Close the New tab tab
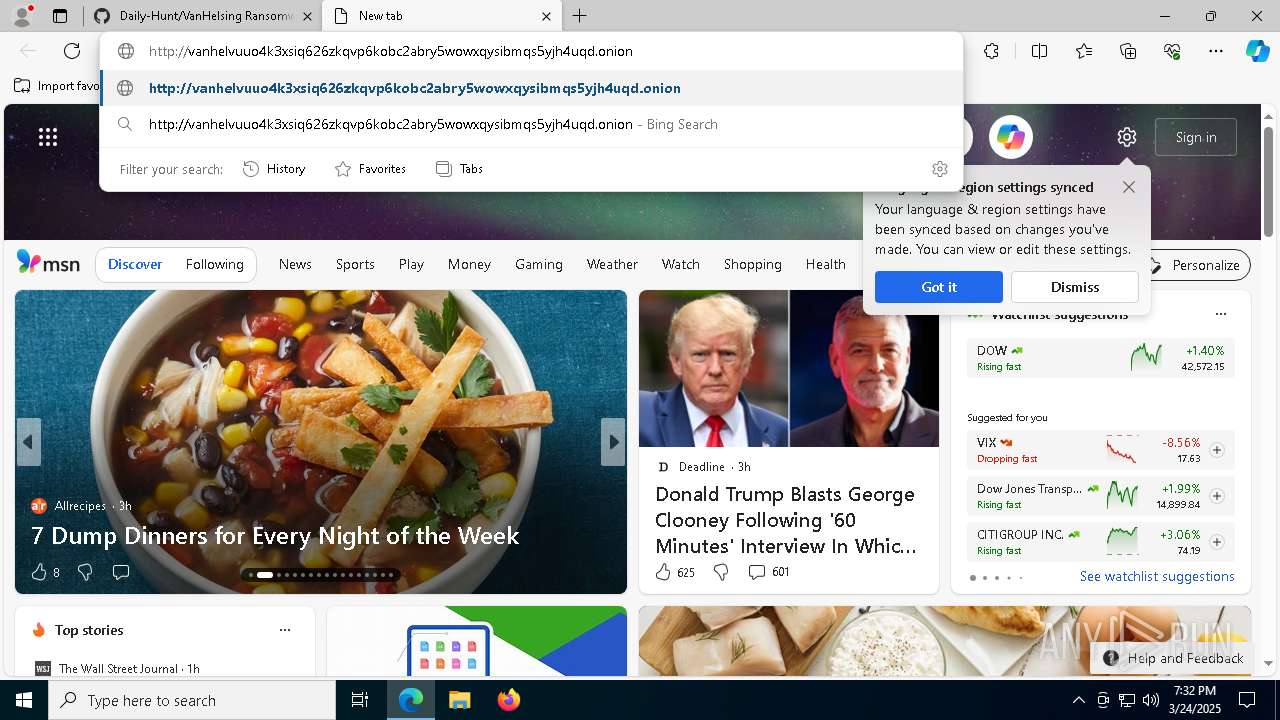This screenshot has width=1280, height=720. pos(546,16)
